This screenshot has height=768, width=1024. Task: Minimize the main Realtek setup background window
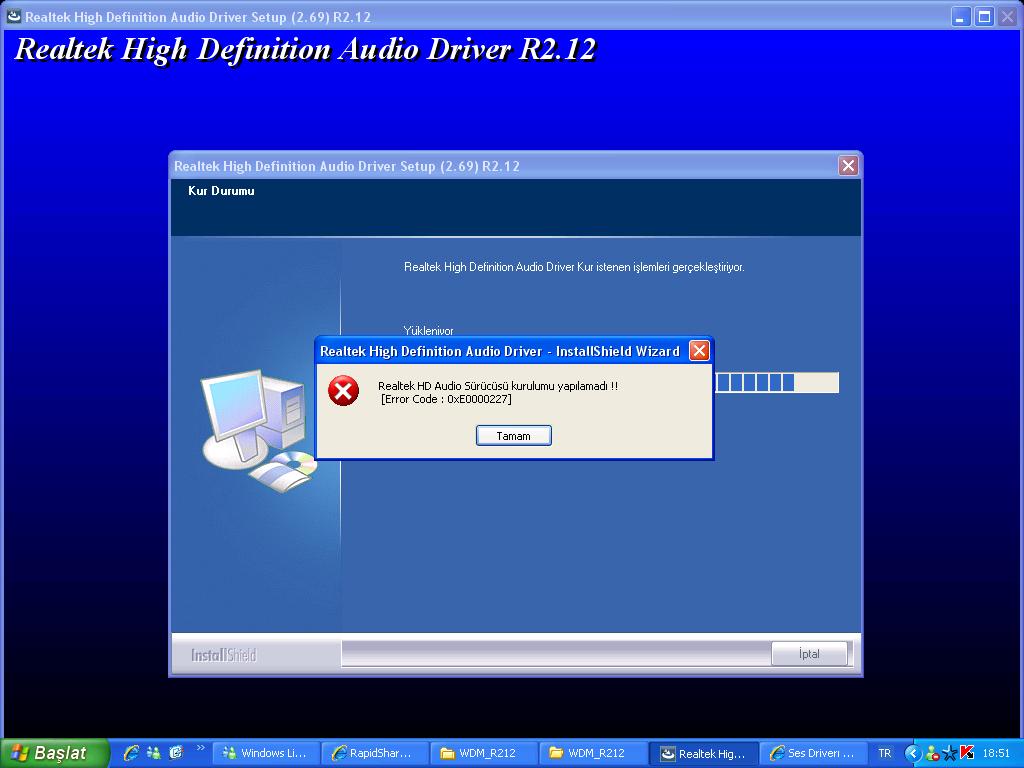(x=961, y=16)
